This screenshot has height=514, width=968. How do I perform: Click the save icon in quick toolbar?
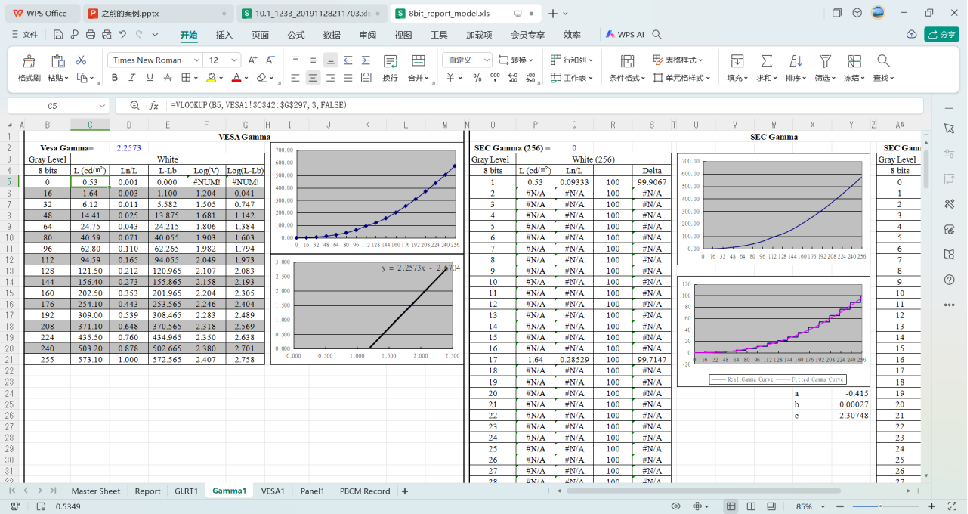pyautogui.click(x=58, y=35)
